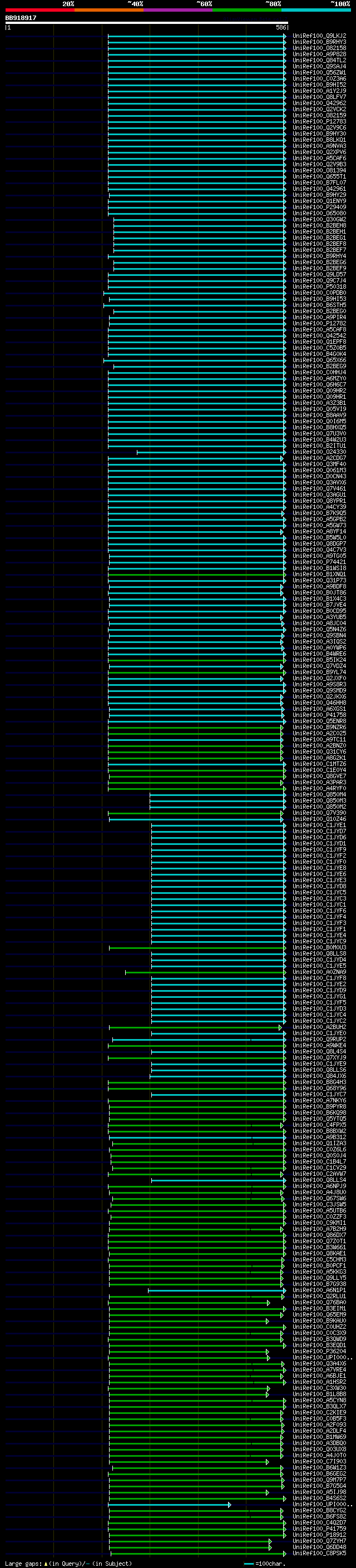Select UniRef100_C1JYG1 hit name
The image size is (356, 1568).
coord(319,996)
